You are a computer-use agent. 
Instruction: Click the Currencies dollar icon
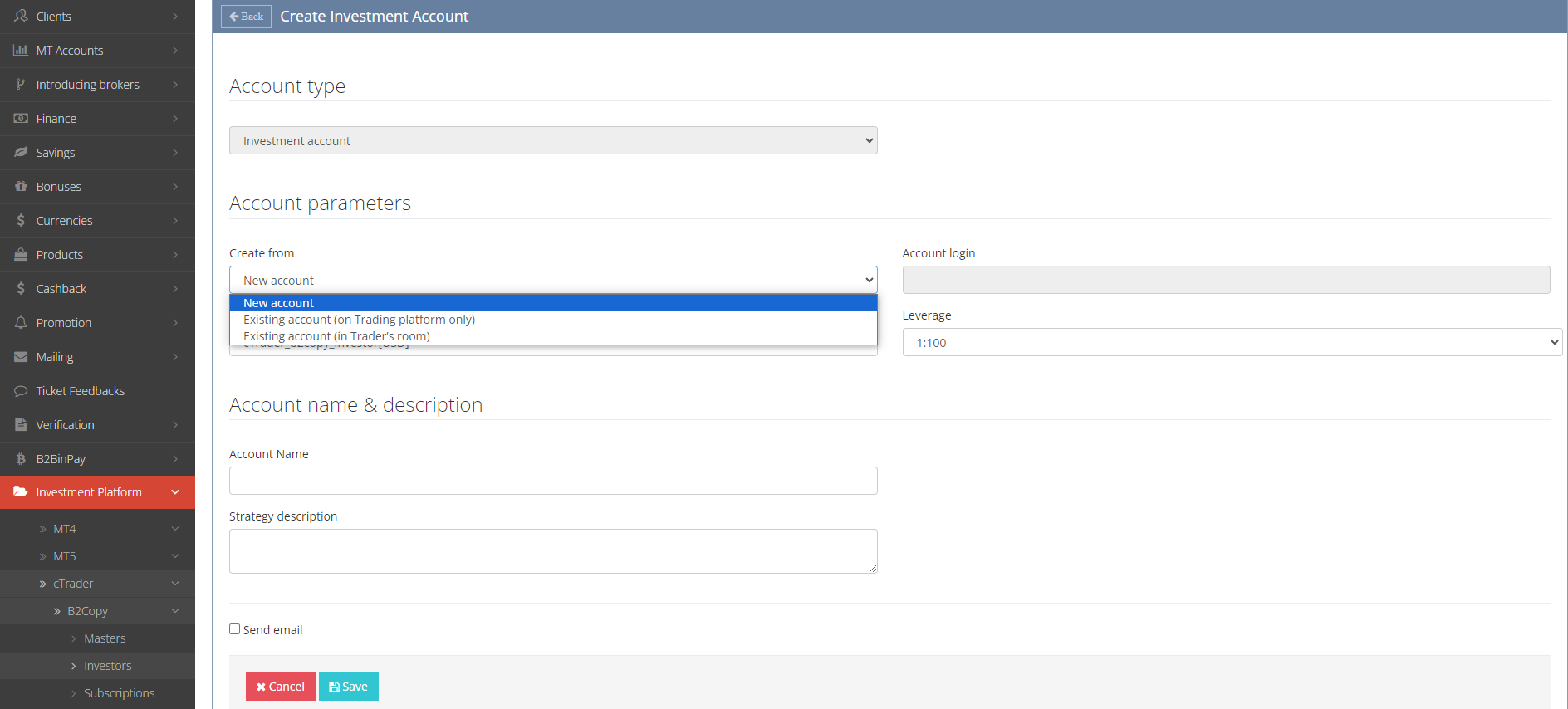click(21, 221)
